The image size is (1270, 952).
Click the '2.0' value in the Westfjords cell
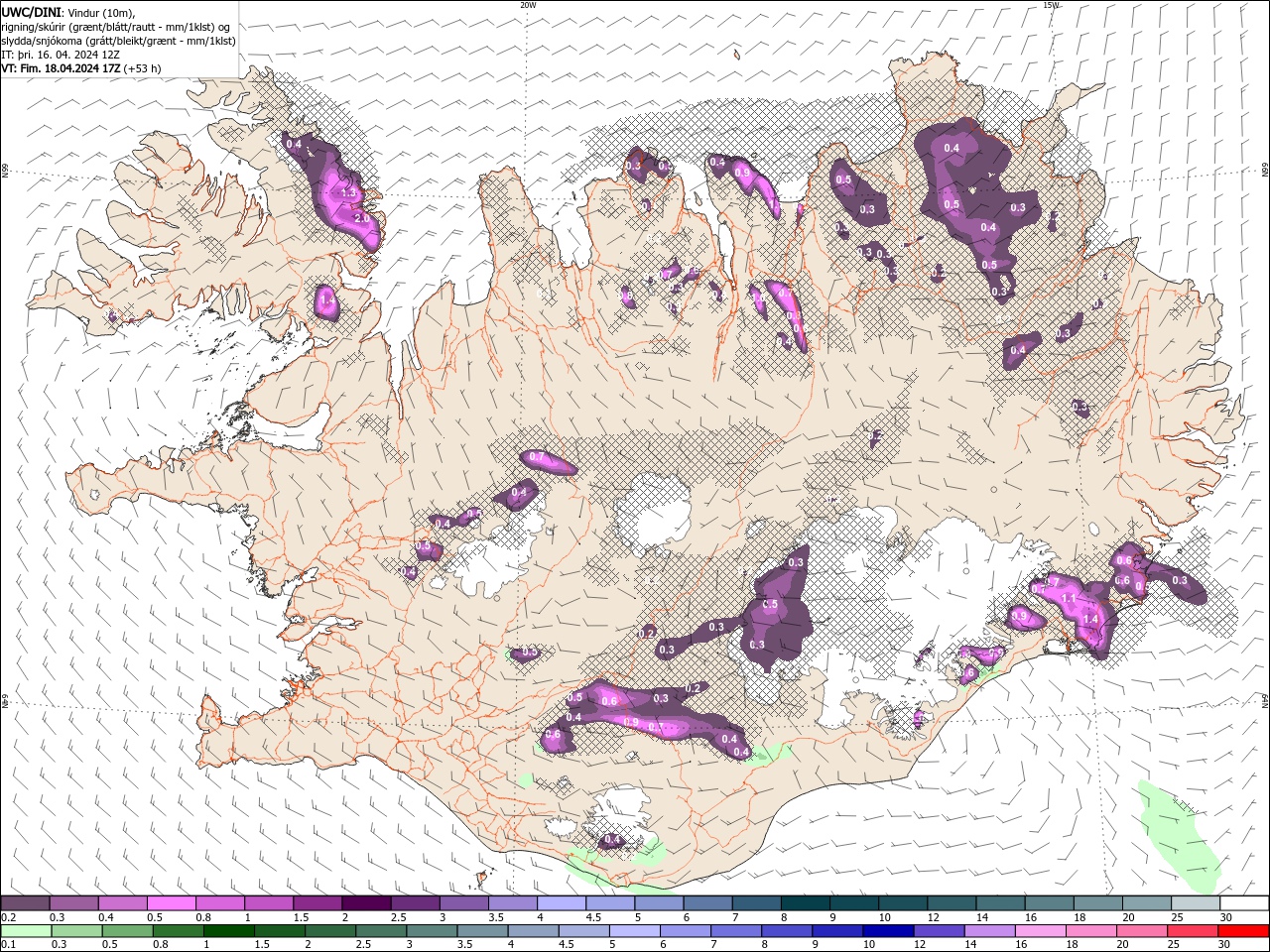[361, 217]
